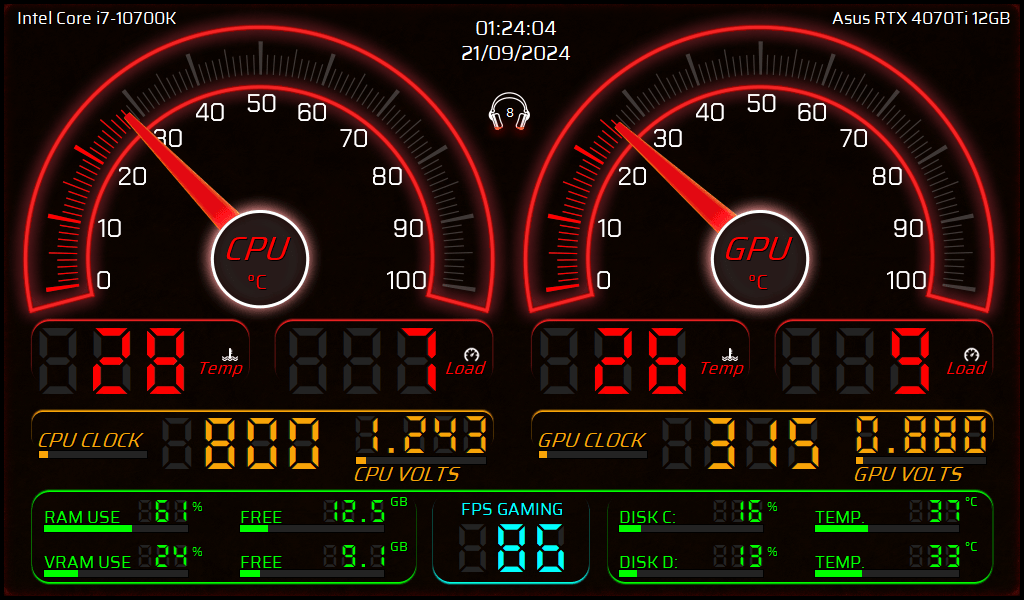
Task: Click the Asus RTX 4070Ti 12GB label
Action: tap(921, 18)
